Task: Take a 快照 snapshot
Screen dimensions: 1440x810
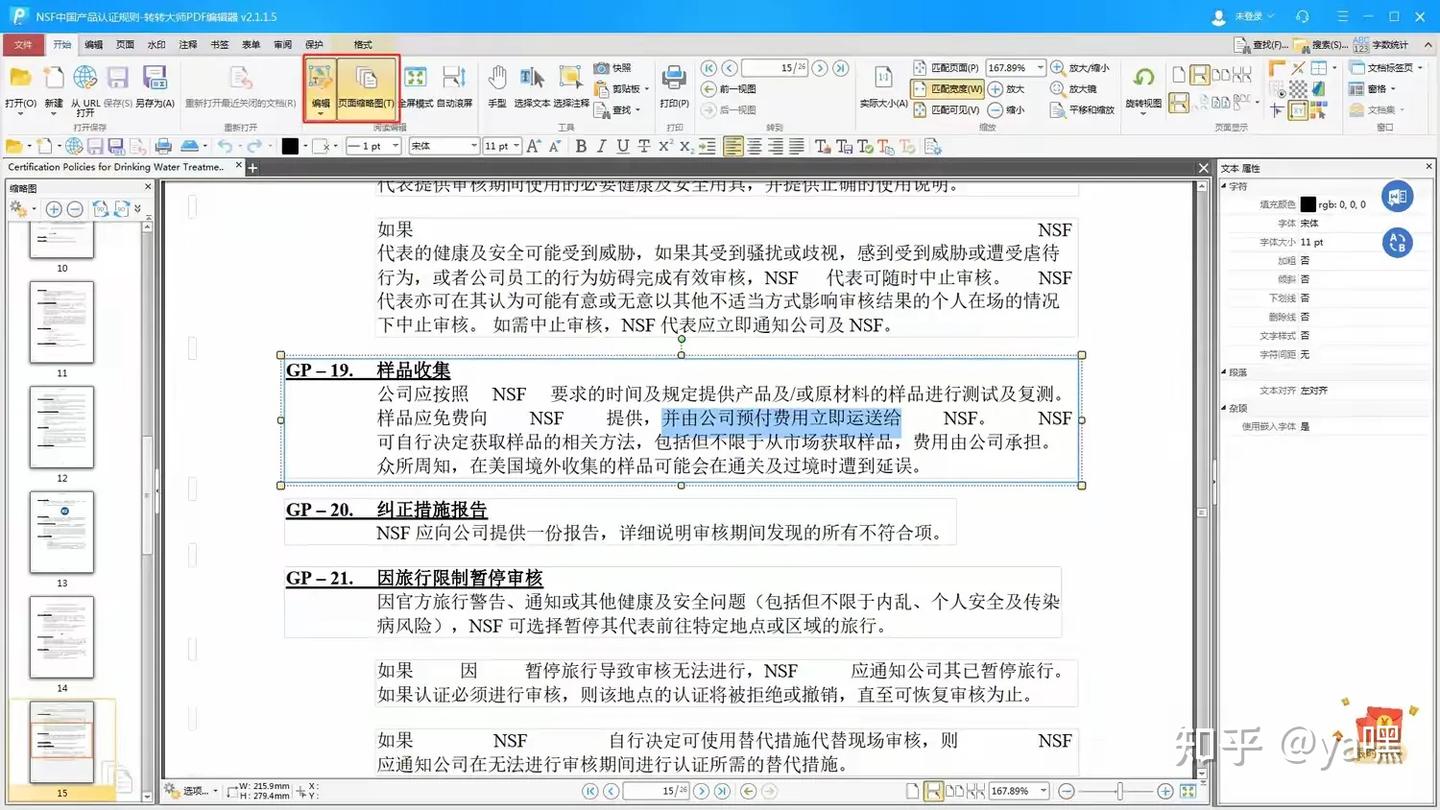Action: click(x=612, y=68)
